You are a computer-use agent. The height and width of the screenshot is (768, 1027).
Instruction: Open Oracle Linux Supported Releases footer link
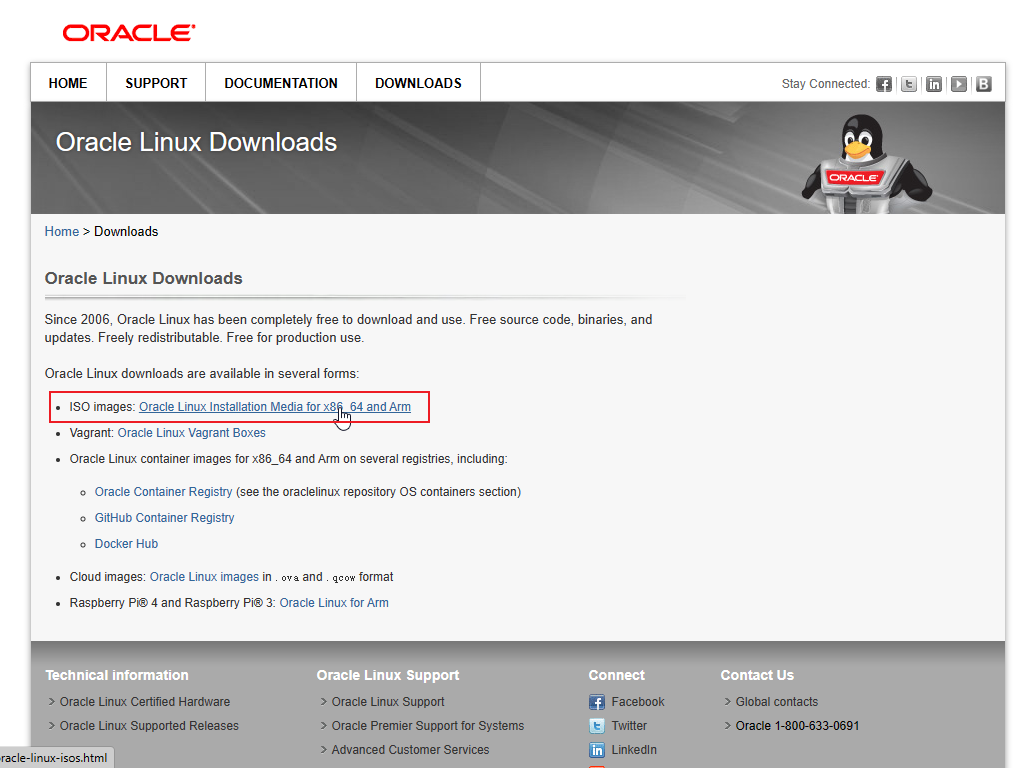(149, 726)
